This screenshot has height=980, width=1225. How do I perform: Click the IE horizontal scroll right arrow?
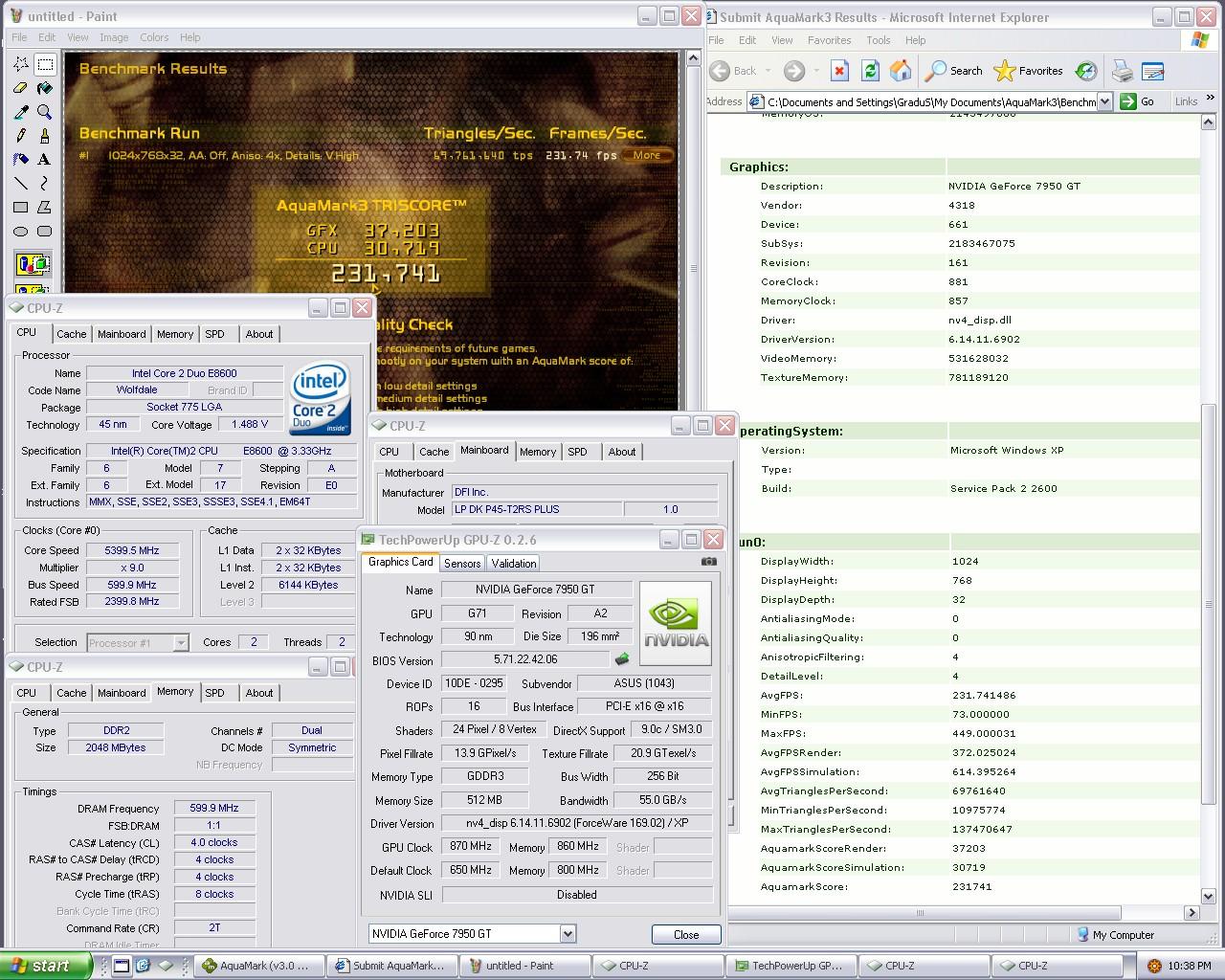click(1192, 913)
